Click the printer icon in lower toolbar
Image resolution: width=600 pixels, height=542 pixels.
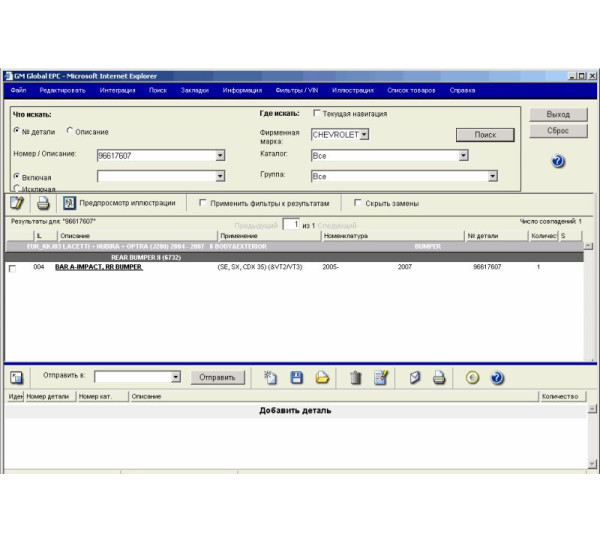438,377
